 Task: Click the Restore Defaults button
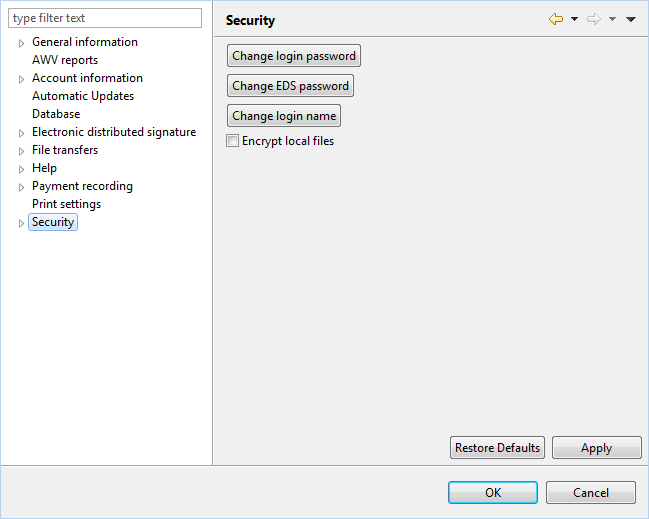(497, 447)
